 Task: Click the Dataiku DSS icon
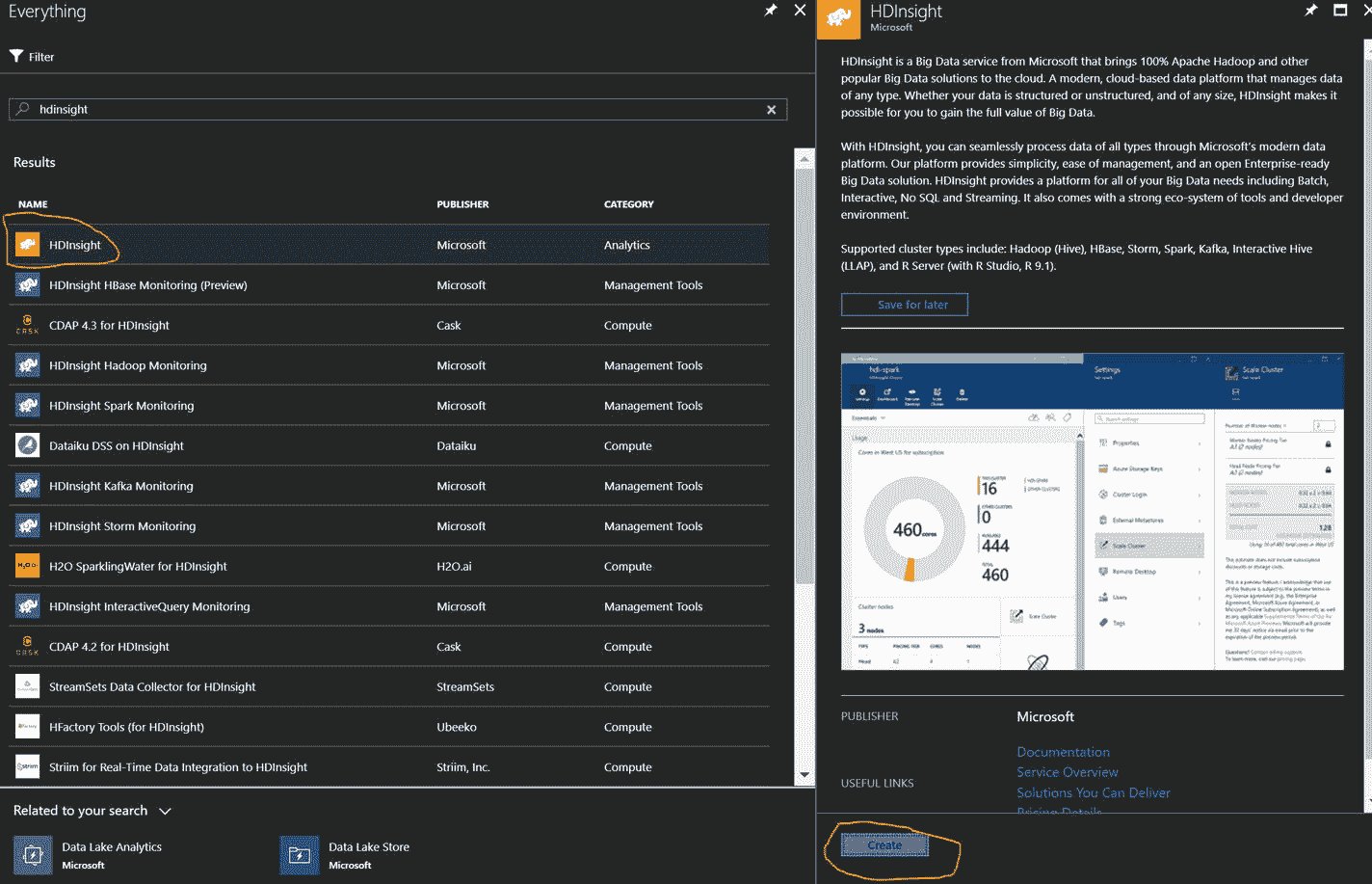28,445
